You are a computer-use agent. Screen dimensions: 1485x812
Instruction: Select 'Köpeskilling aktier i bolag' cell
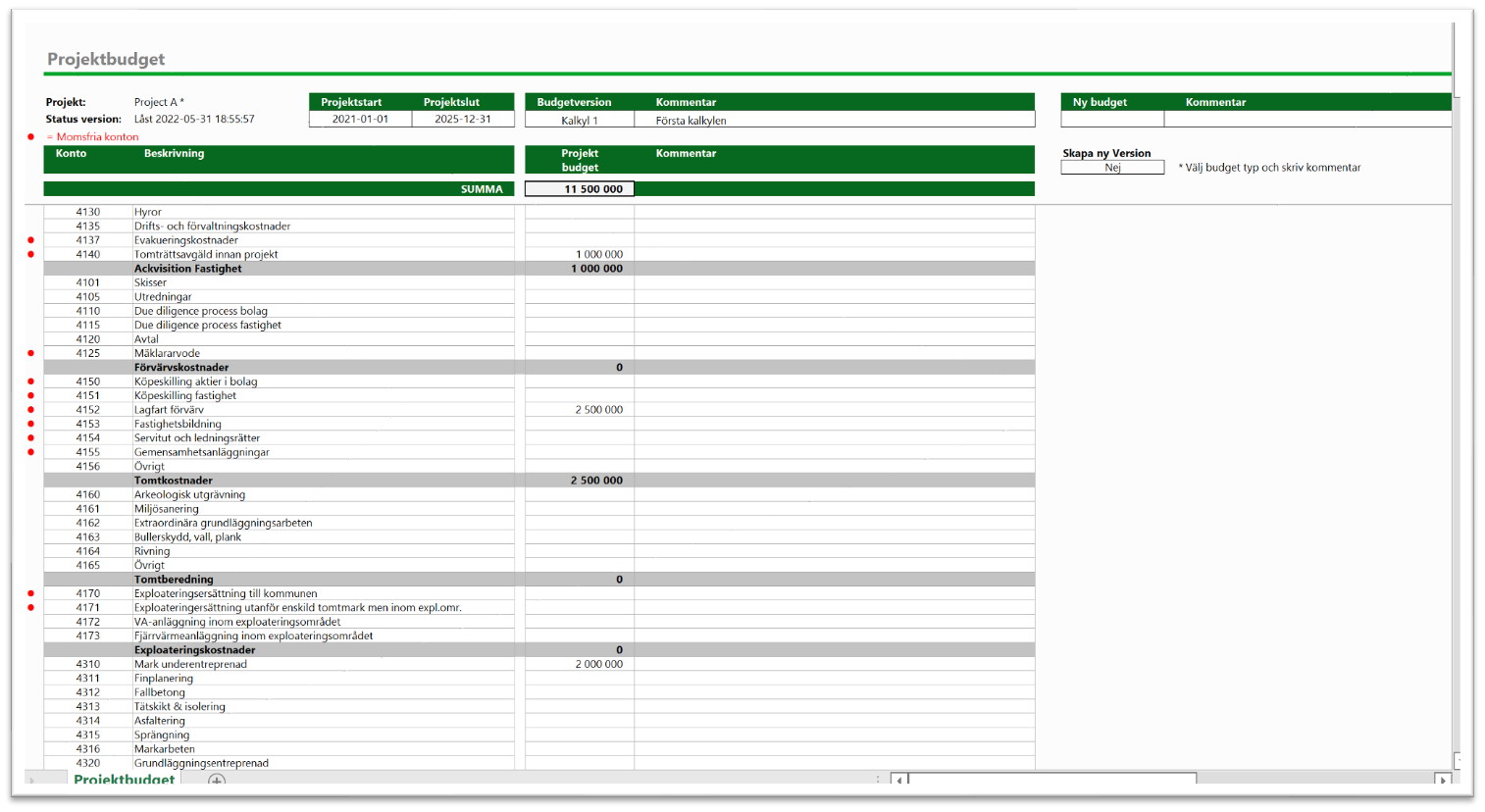(324, 381)
